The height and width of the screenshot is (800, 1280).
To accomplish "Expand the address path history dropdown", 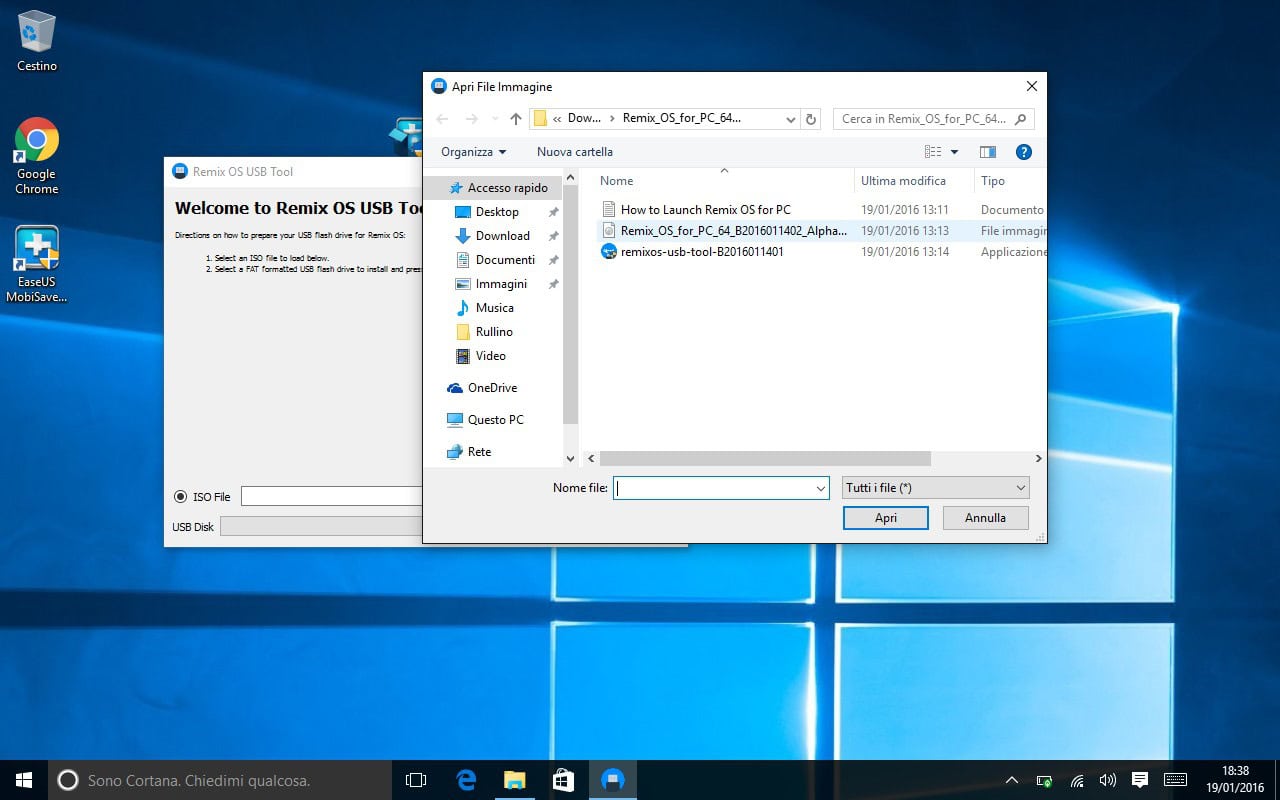I will click(x=791, y=119).
